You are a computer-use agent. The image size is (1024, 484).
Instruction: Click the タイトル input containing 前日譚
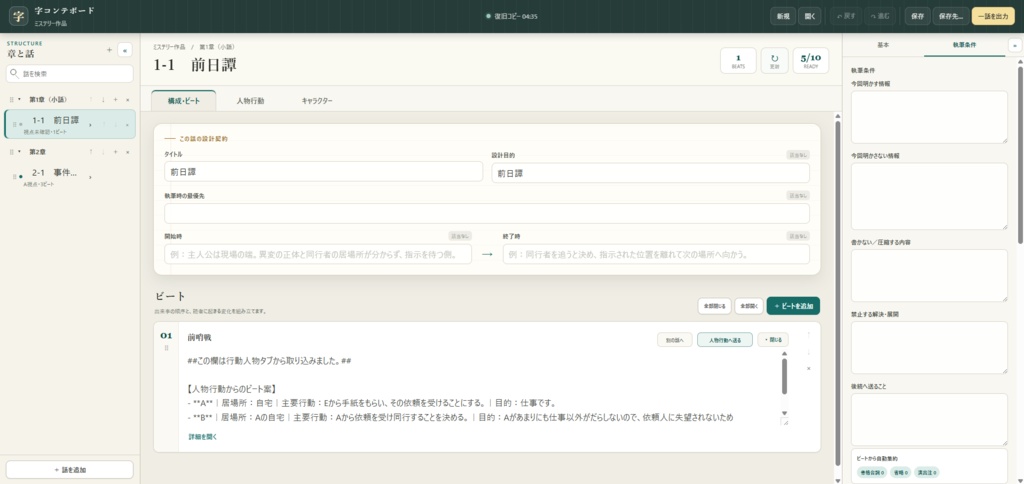coord(323,172)
